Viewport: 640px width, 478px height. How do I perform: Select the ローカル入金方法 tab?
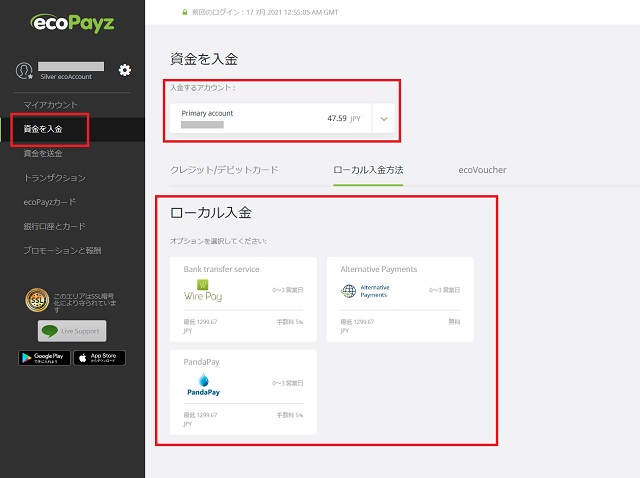click(368, 170)
